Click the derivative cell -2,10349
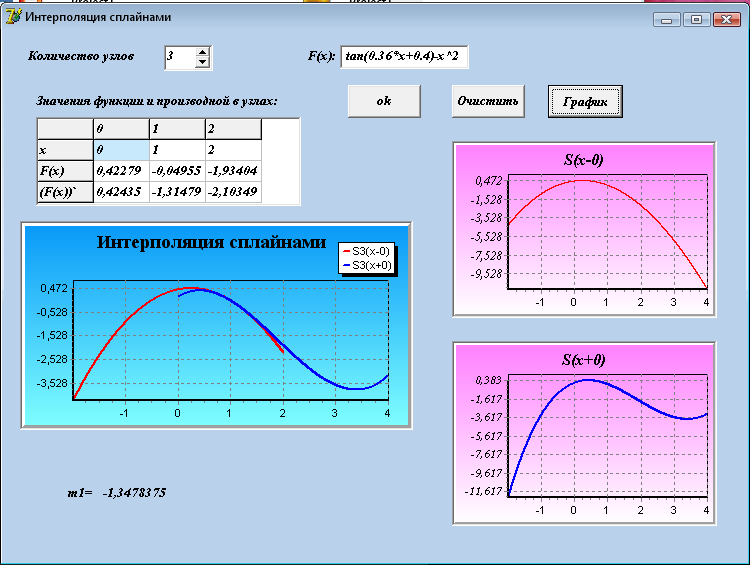The height and width of the screenshot is (565, 750). click(233, 192)
